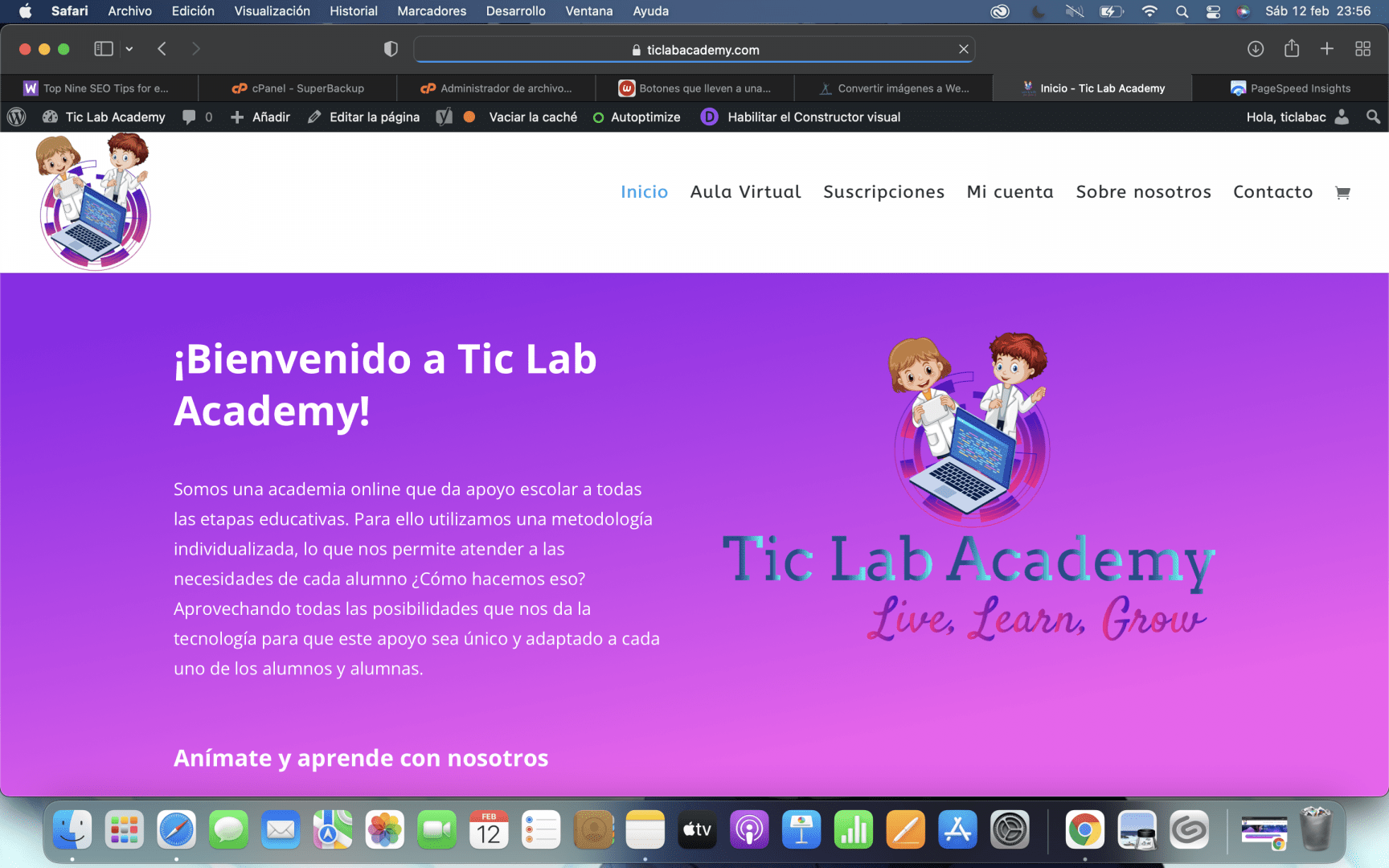Image resolution: width=1389 pixels, height=868 pixels.
Task: Open the Desarrollo menu
Action: (x=516, y=11)
